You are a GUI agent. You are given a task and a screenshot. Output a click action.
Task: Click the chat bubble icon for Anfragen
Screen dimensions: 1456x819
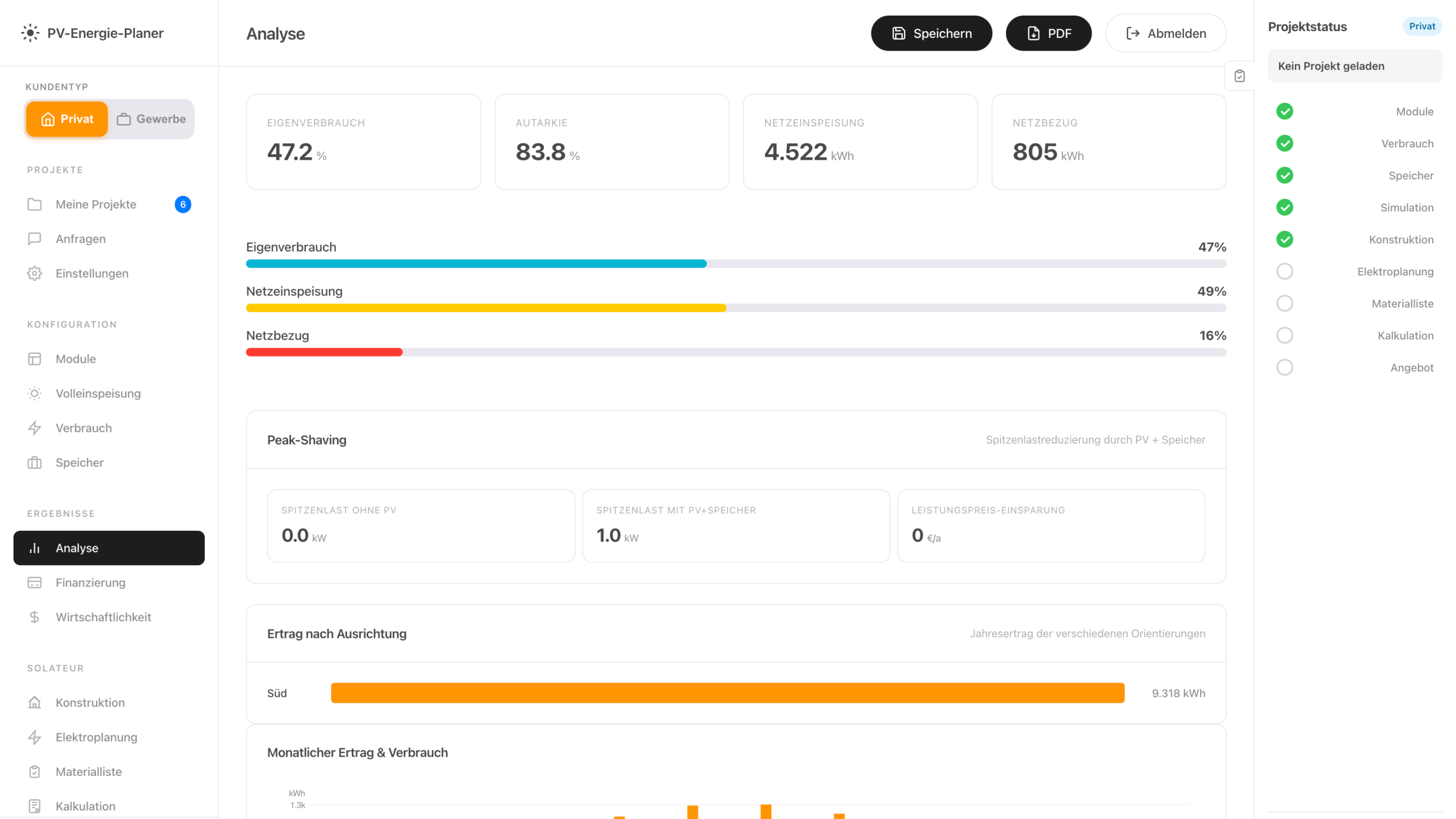(35, 238)
